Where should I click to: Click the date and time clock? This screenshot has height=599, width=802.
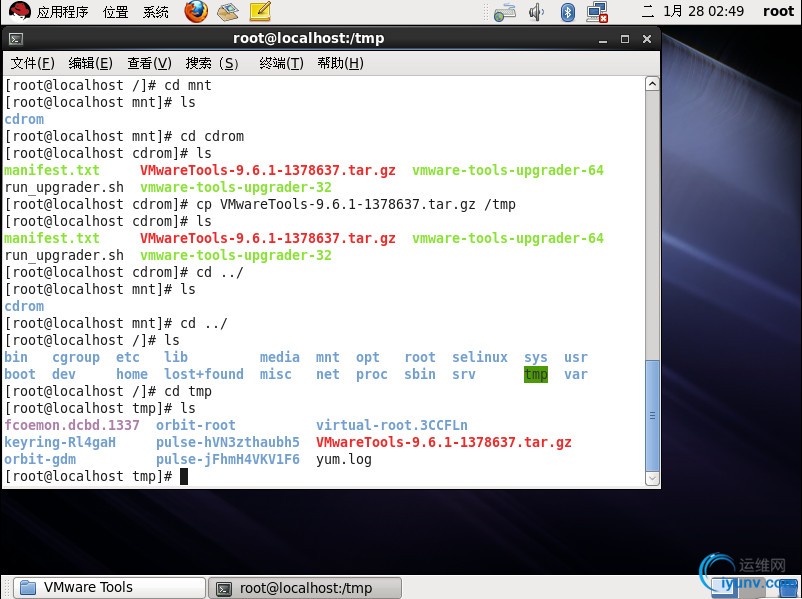693,11
